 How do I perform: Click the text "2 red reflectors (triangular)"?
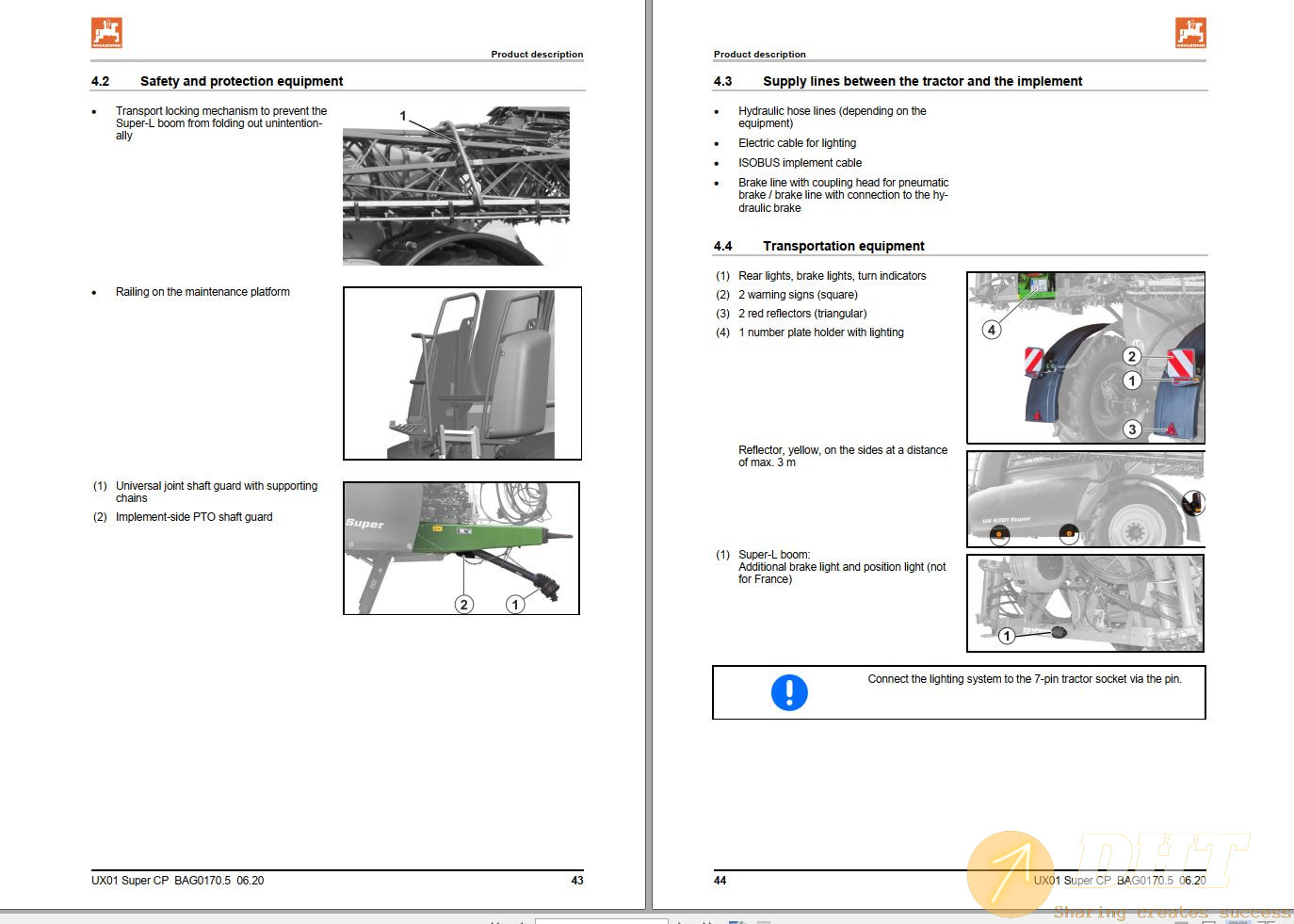click(x=802, y=314)
